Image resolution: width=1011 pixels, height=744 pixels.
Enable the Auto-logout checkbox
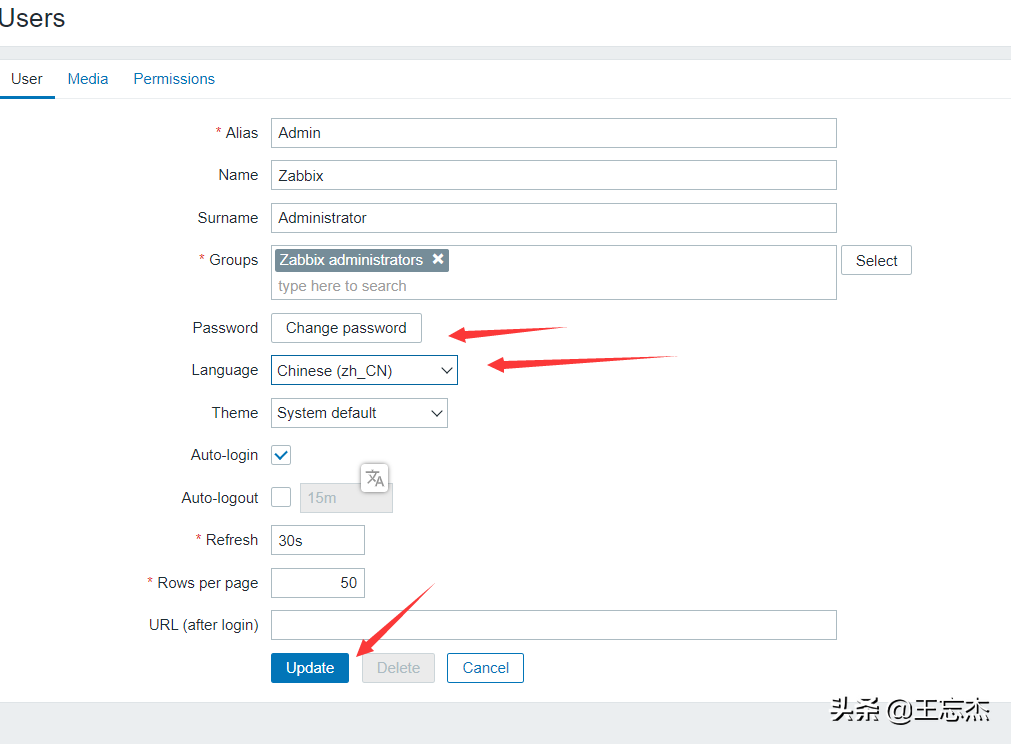click(281, 497)
